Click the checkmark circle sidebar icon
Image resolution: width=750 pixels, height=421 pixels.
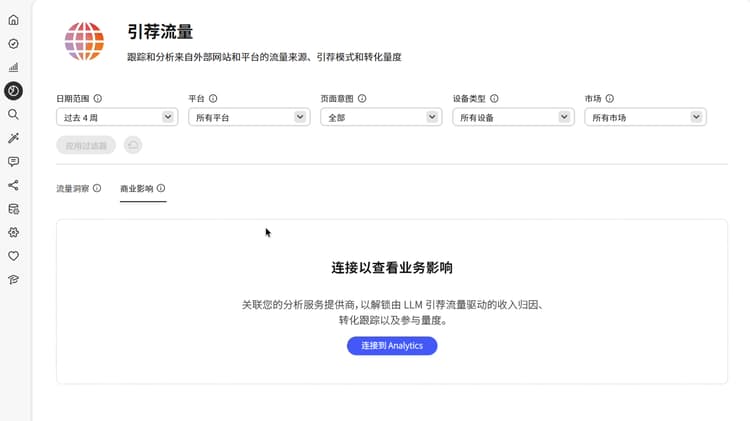coord(13,44)
